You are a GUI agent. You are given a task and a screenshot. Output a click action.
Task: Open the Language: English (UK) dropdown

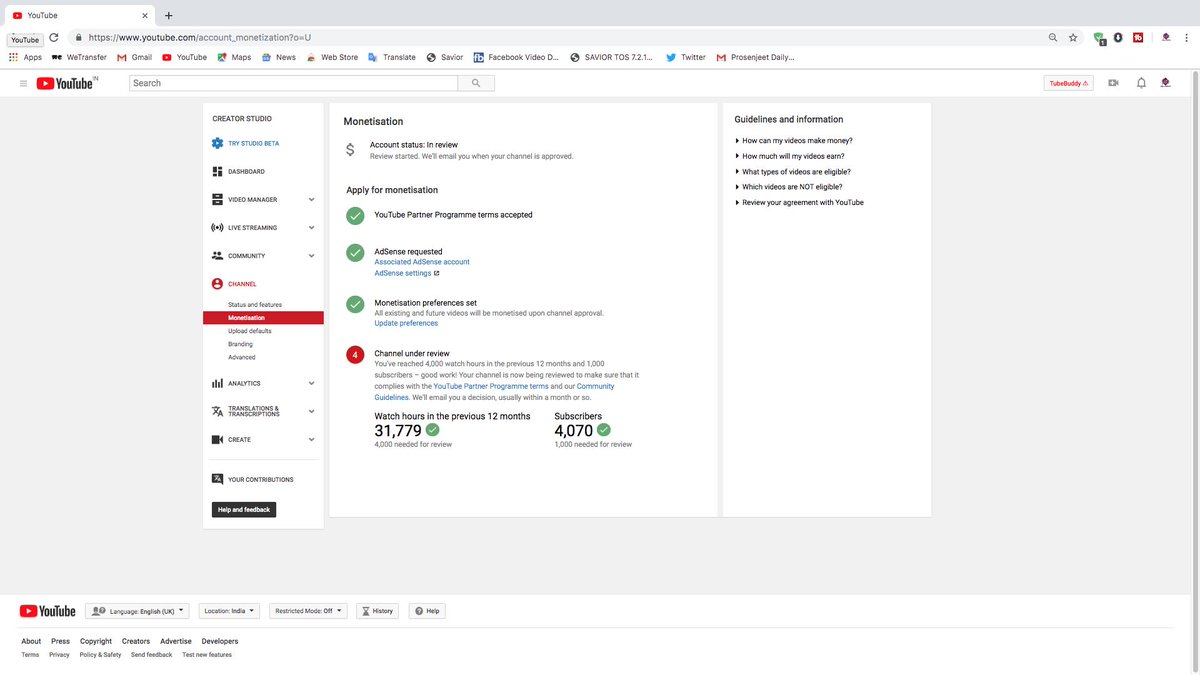[x=137, y=611]
